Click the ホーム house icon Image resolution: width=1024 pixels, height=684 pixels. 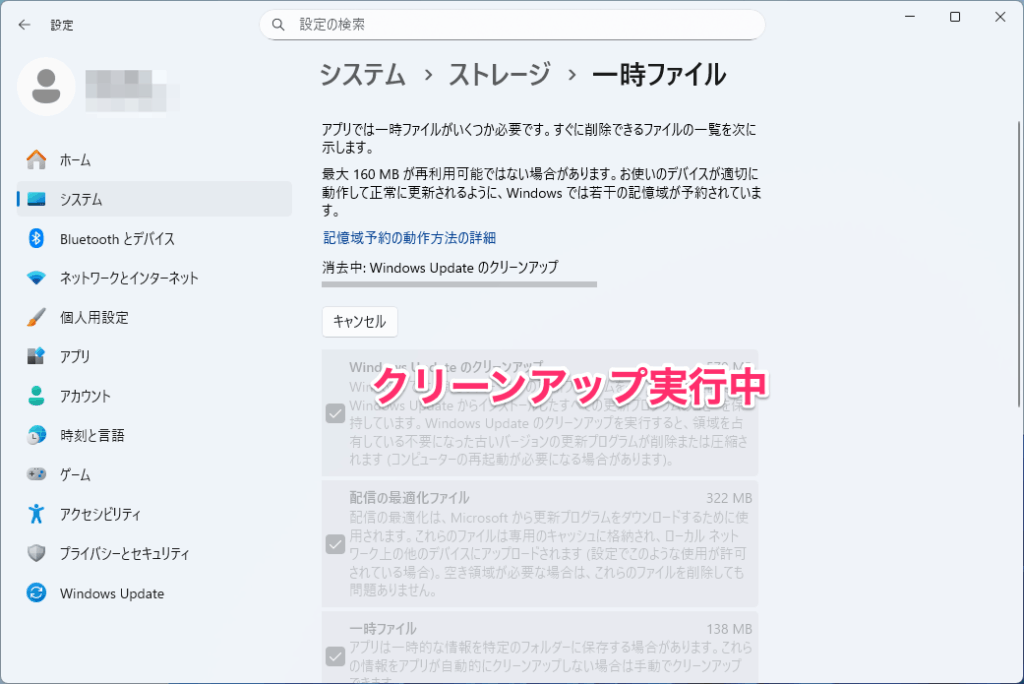(x=37, y=160)
